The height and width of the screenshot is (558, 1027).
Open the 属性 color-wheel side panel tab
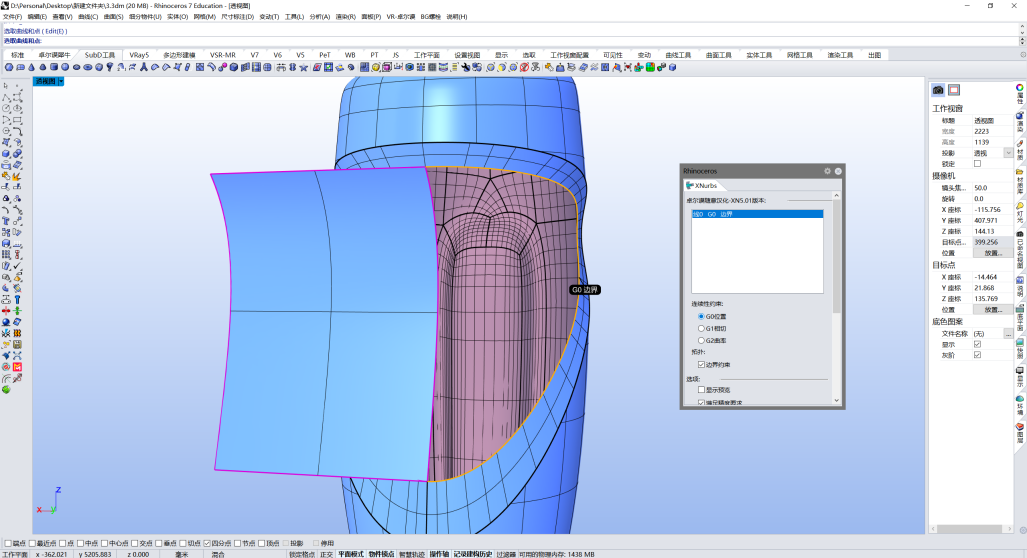[x=1020, y=94]
